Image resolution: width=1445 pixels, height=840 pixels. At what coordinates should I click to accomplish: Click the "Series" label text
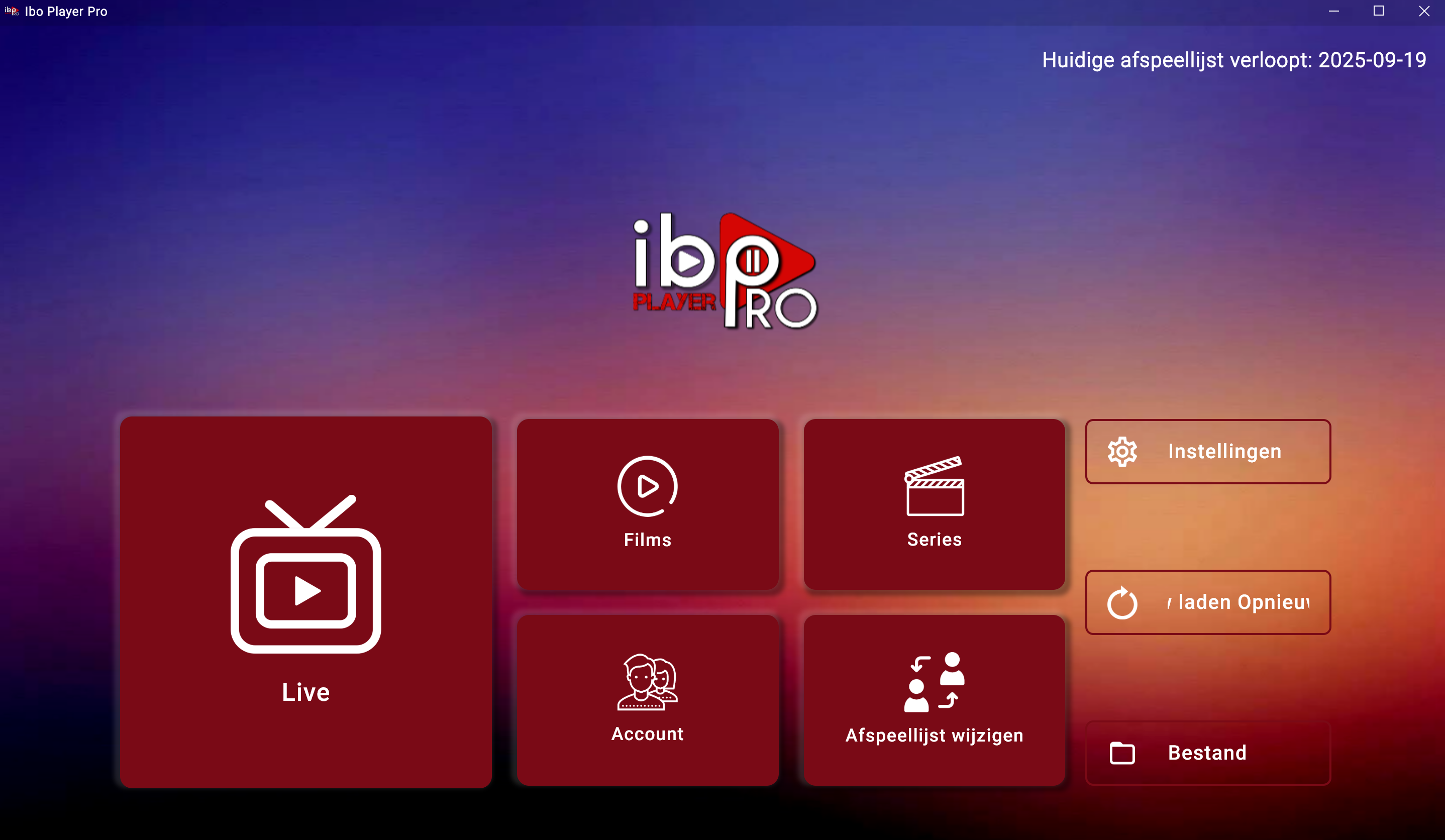click(x=934, y=539)
